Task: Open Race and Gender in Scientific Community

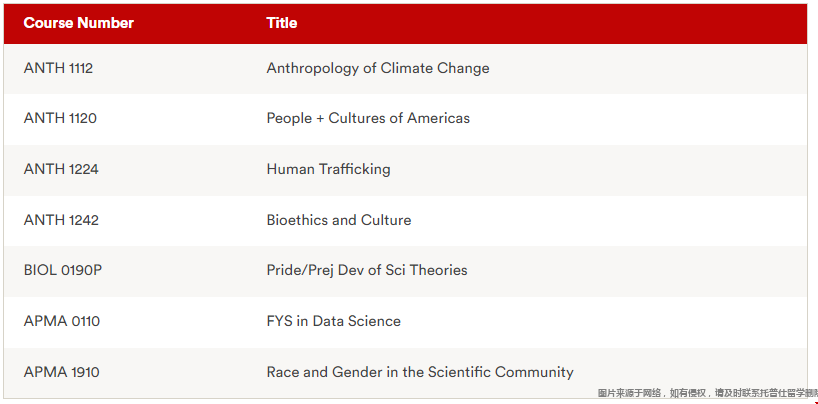Action: pos(420,372)
